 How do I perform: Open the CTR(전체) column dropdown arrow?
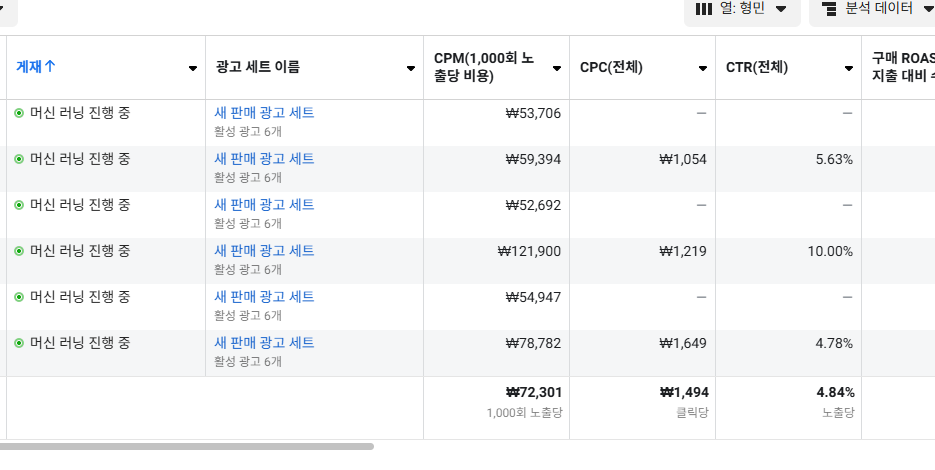pyautogui.click(x=849, y=69)
